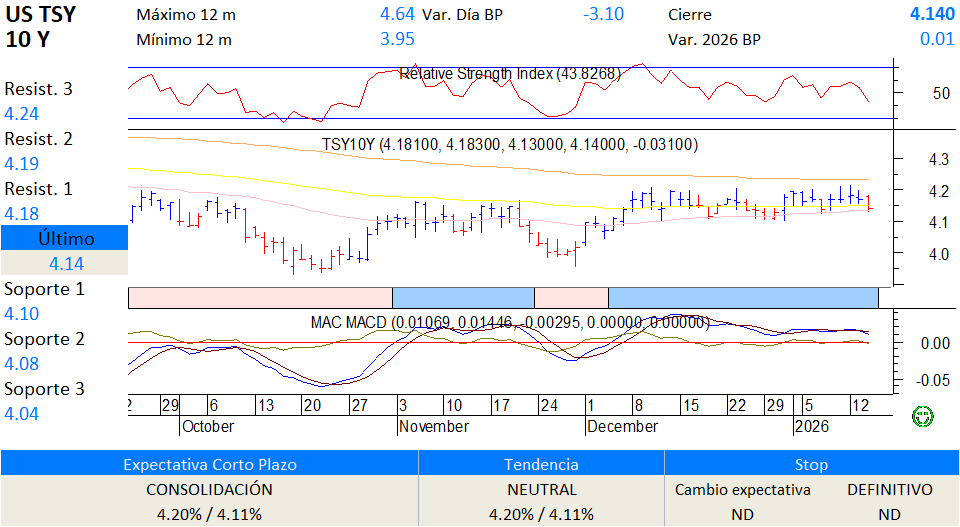Viewport: 960px width, 527px height.
Task: Click the green smiley face icon
Action: pyautogui.click(x=922, y=415)
